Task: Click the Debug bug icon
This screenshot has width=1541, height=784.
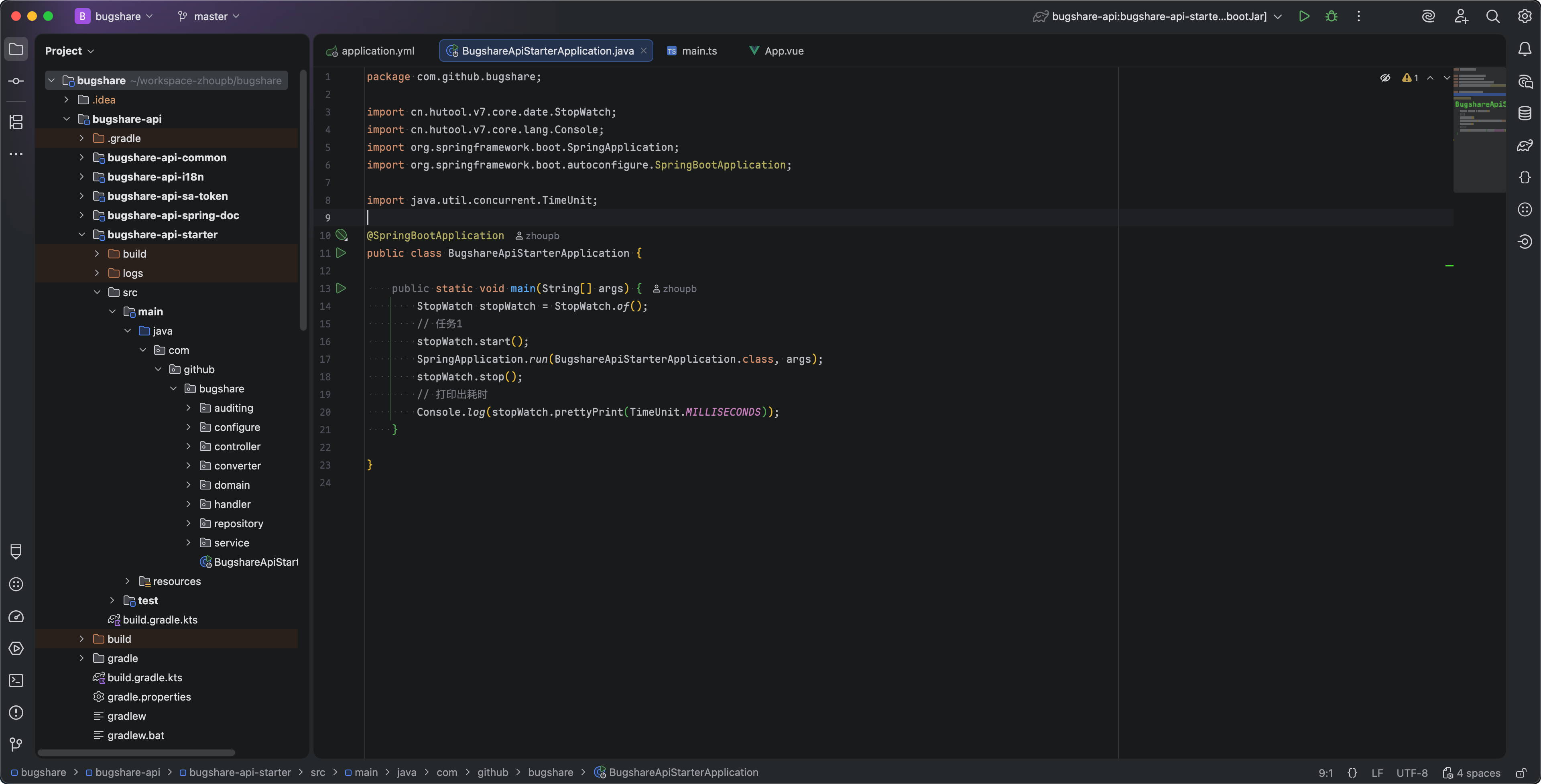Action: (1331, 16)
